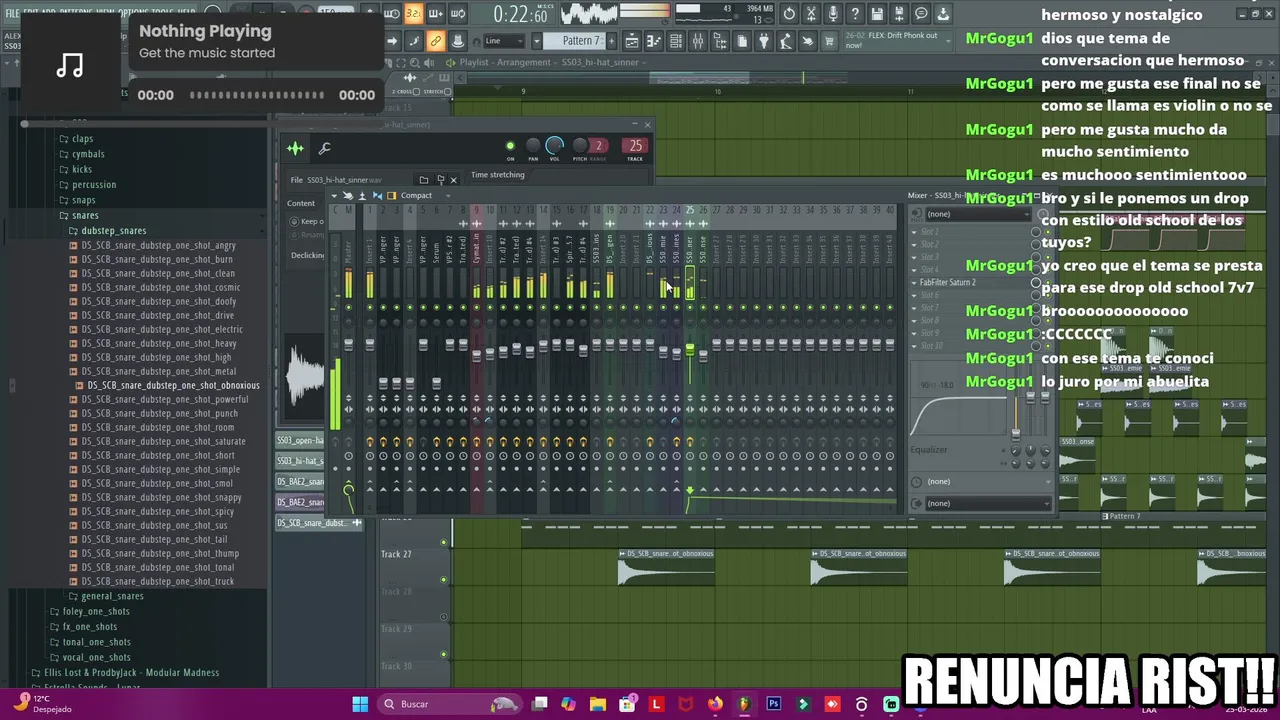Click the microphone recording icon
This screenshot has height=720, width=1280.
[x=832, y=14]
